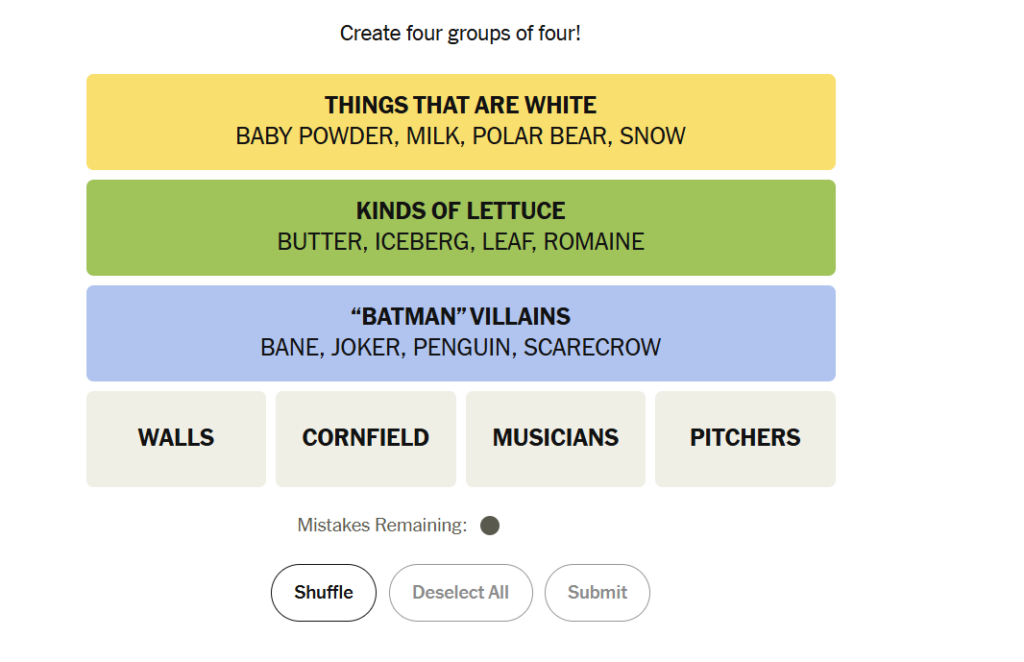Click the Submit button
1024x662 pixels.
598,593
